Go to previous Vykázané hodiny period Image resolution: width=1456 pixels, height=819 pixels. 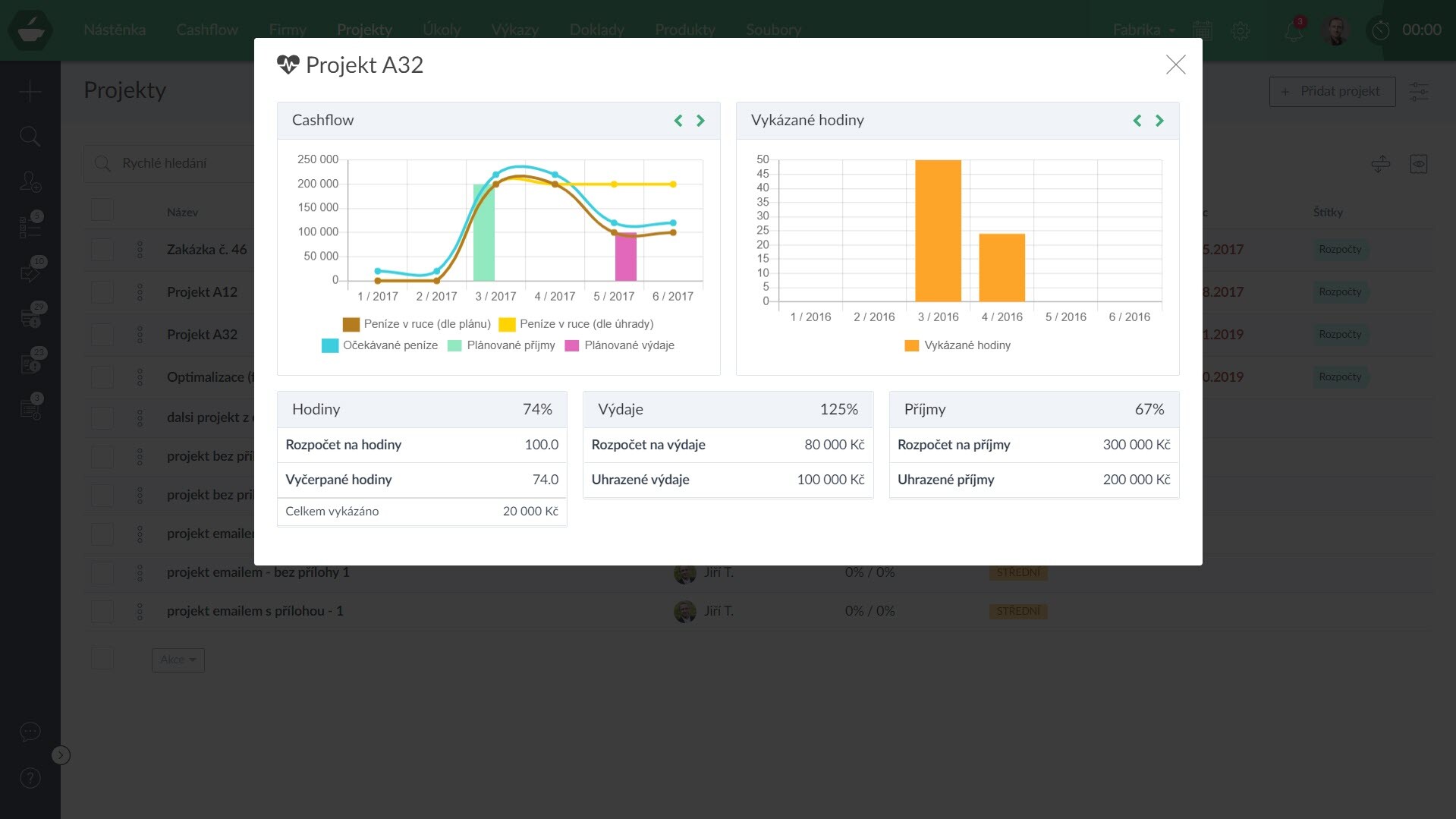[x=1137, y=121]
